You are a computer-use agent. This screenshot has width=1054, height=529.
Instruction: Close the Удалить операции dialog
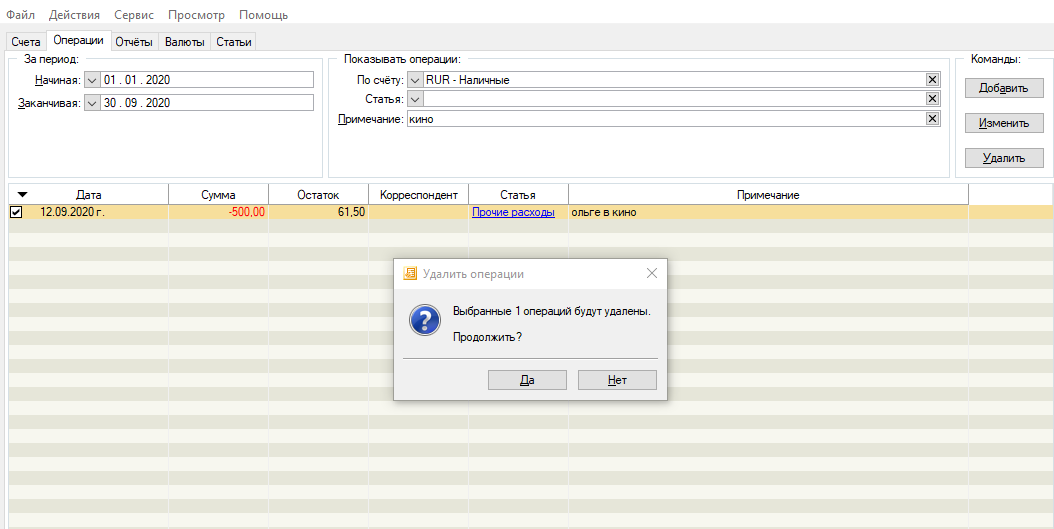click(x=652, y=273)
